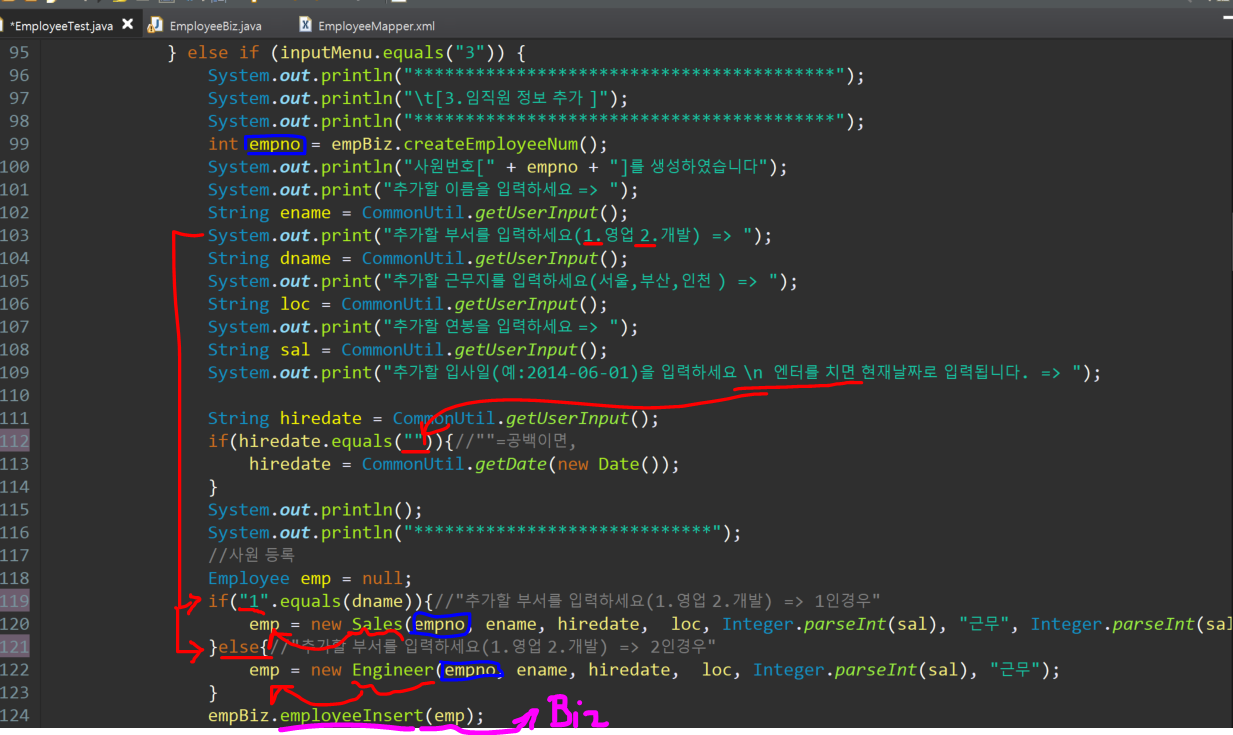1233x735 pixels.
Task: Open the EmployeeMapper.xml tab
Action: (376, 26)
